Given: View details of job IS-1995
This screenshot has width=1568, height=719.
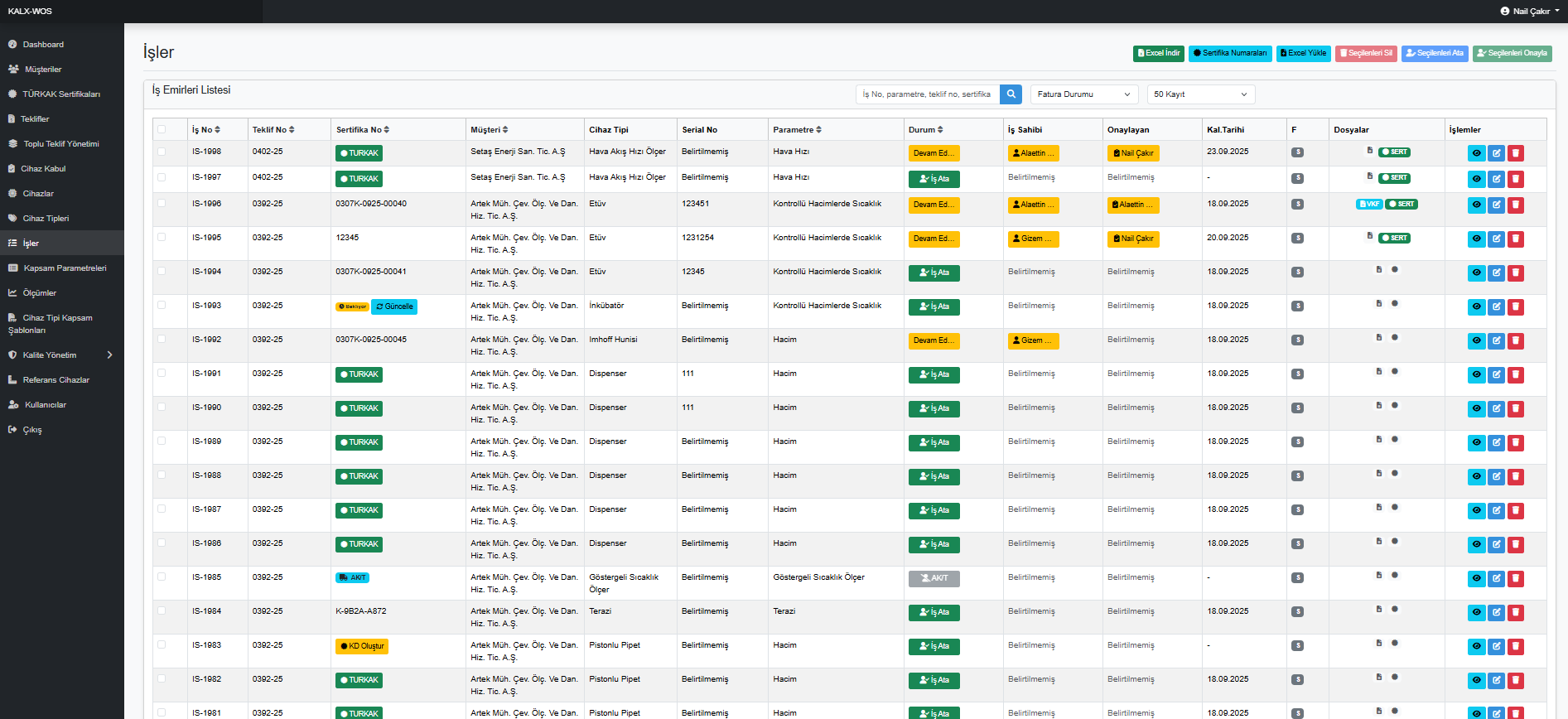Looking at the screenshot, I should point(1476,239).
